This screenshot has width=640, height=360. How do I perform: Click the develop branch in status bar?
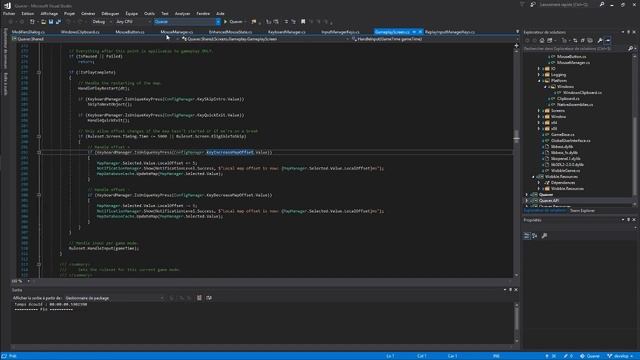click(x=620, y=356)
